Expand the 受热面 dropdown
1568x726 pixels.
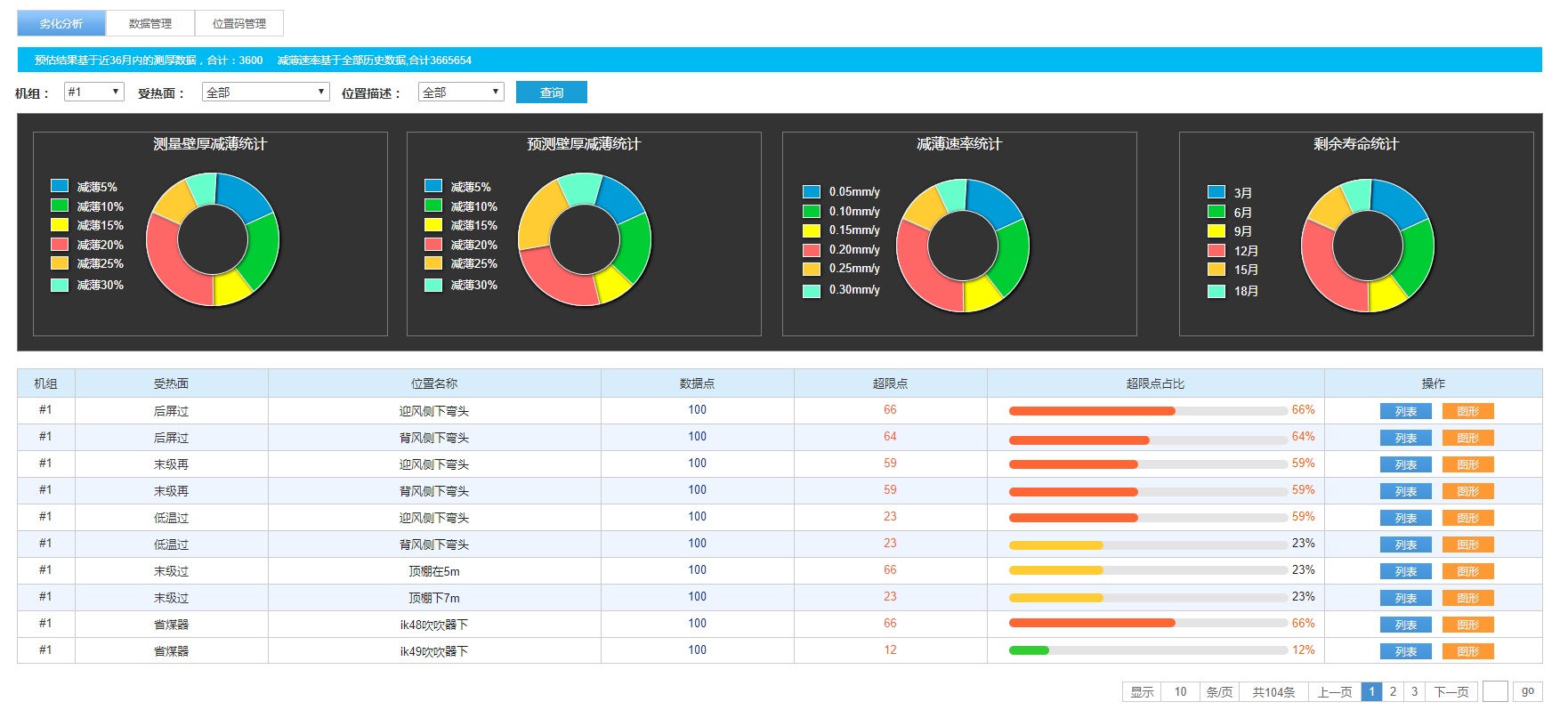(266, 92)
